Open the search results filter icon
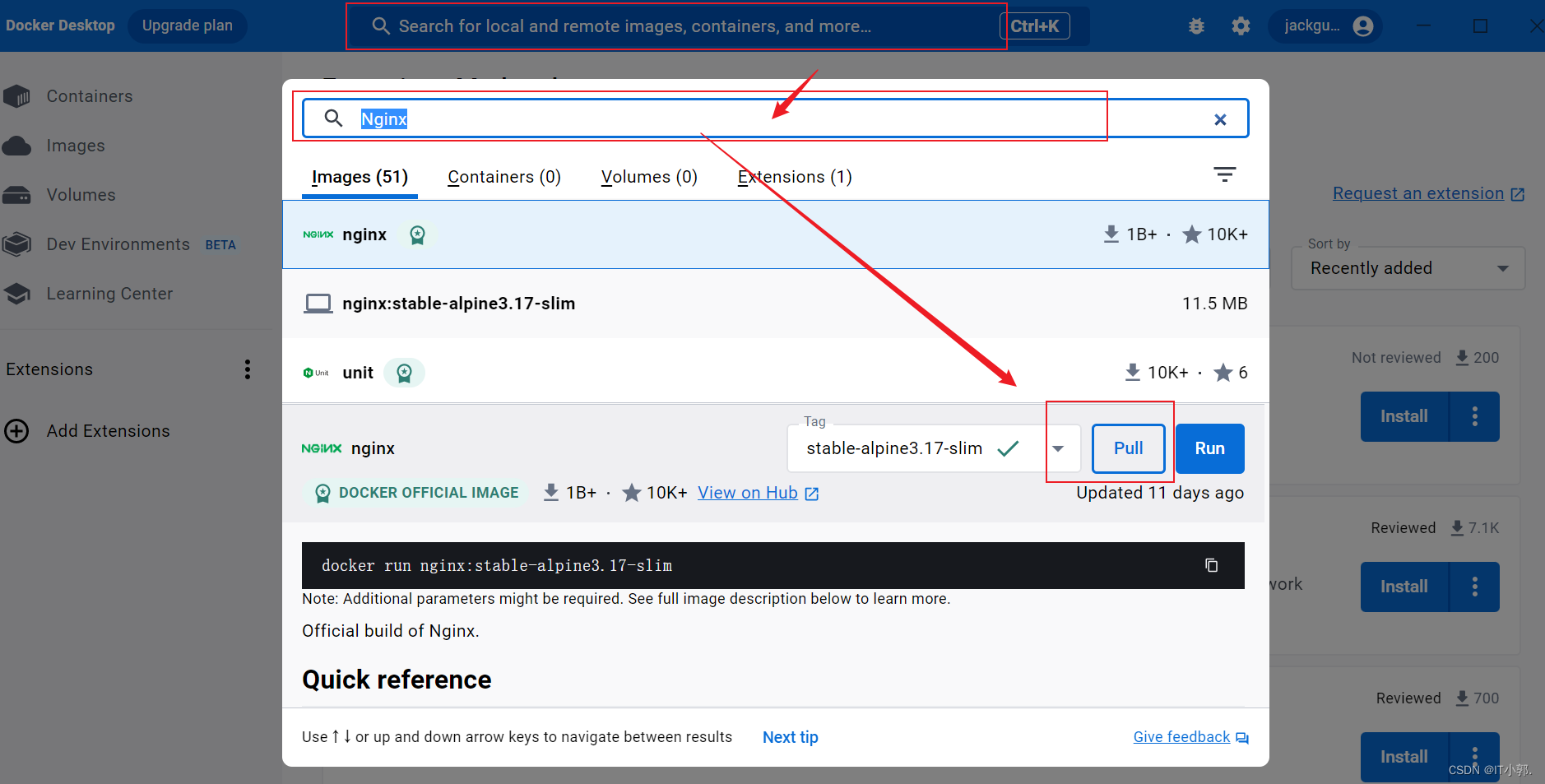 click(1224, 174)
